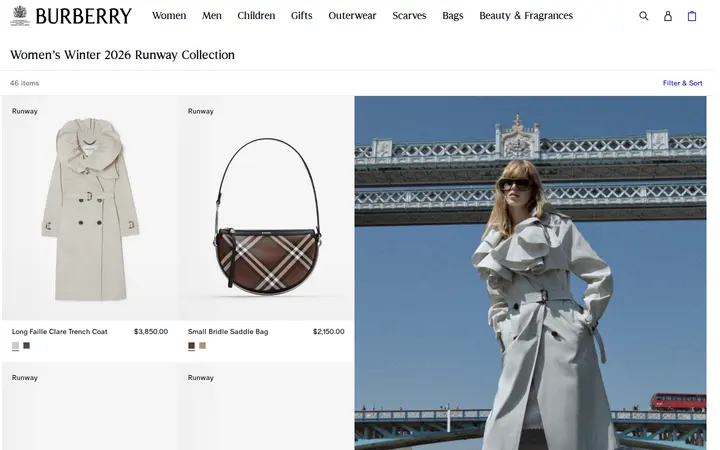Open the account profile icon

pos(668,16)
